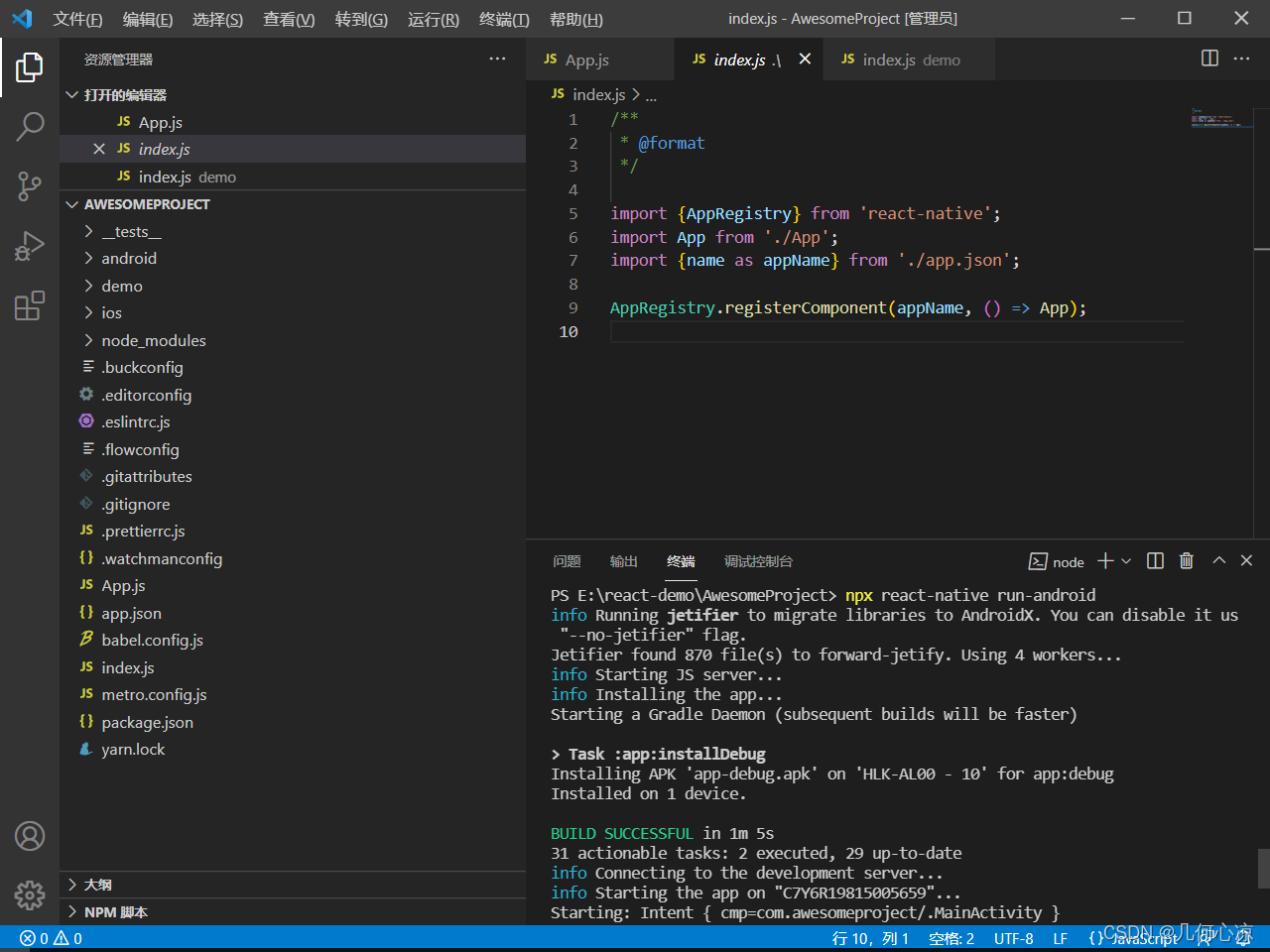Click the terminal panel scrollbar
This screenshot has width=1270, height=952.
(1263, 868)
